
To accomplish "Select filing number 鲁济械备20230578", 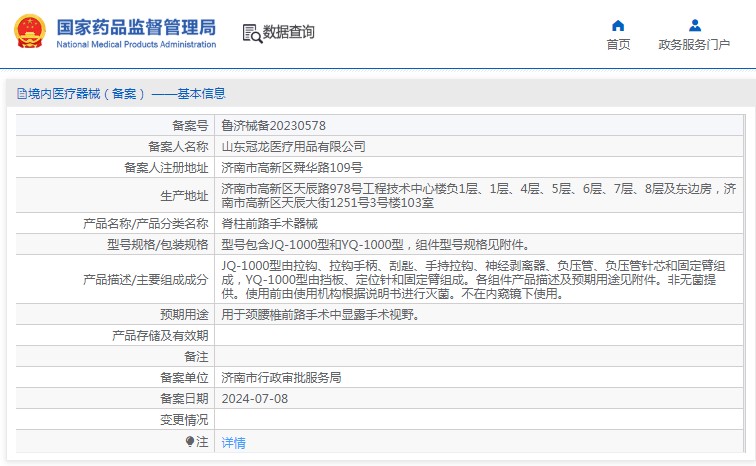I will 273,126.
